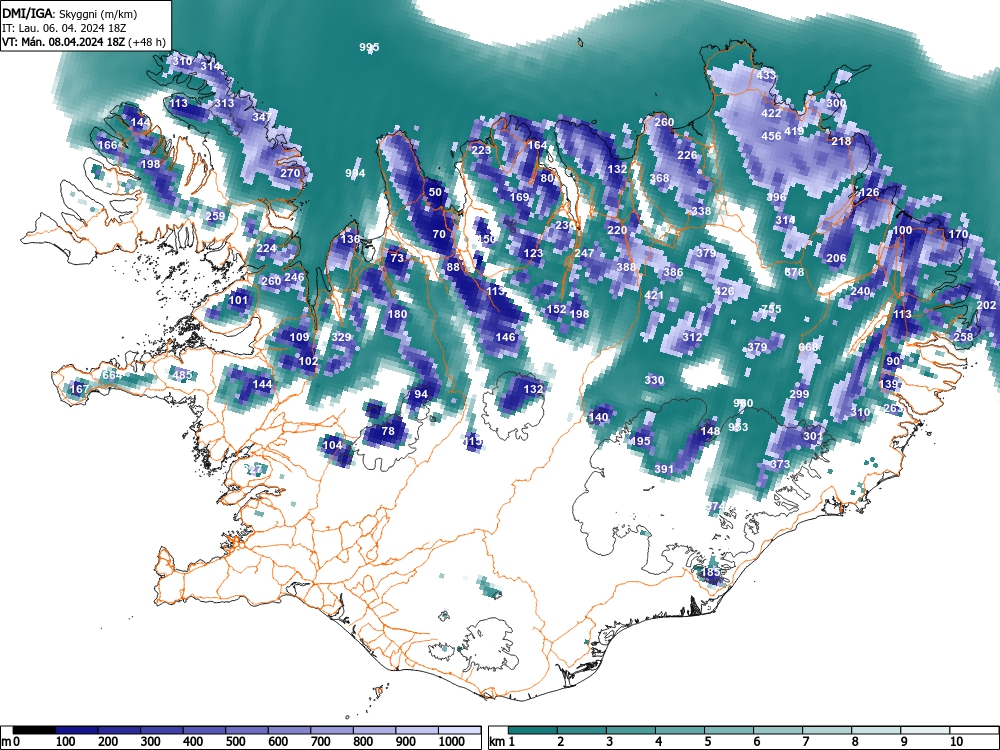Click the visibility value '140' on the map
The height and width of the screenshot is (750, 1000).
598,418
